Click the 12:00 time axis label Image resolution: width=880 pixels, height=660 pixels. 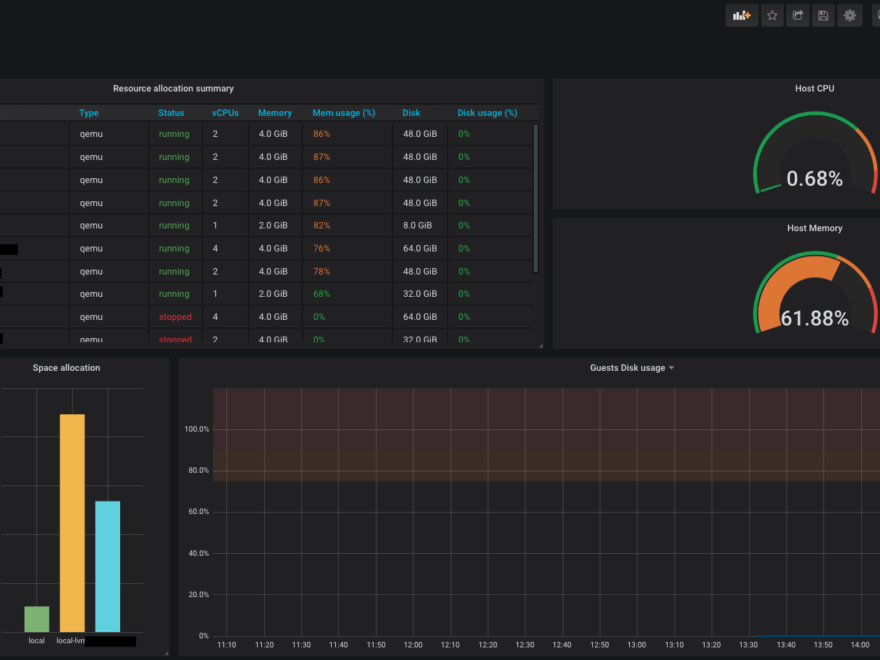(413, 645)
